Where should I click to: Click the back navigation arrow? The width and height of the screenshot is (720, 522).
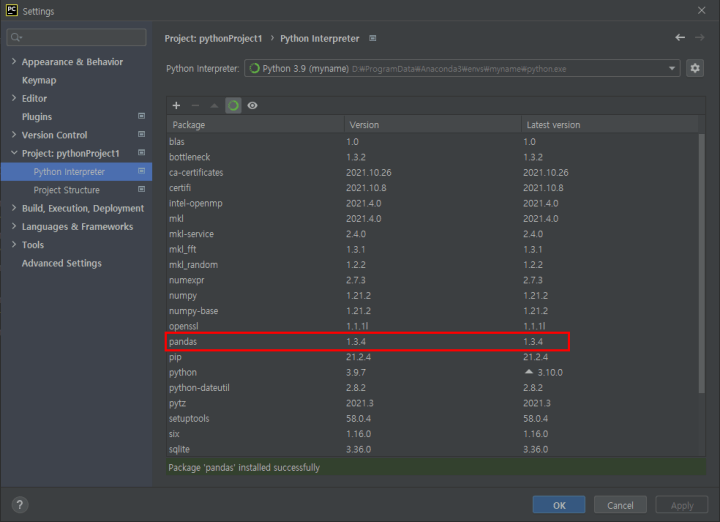(x=680, y=38)
